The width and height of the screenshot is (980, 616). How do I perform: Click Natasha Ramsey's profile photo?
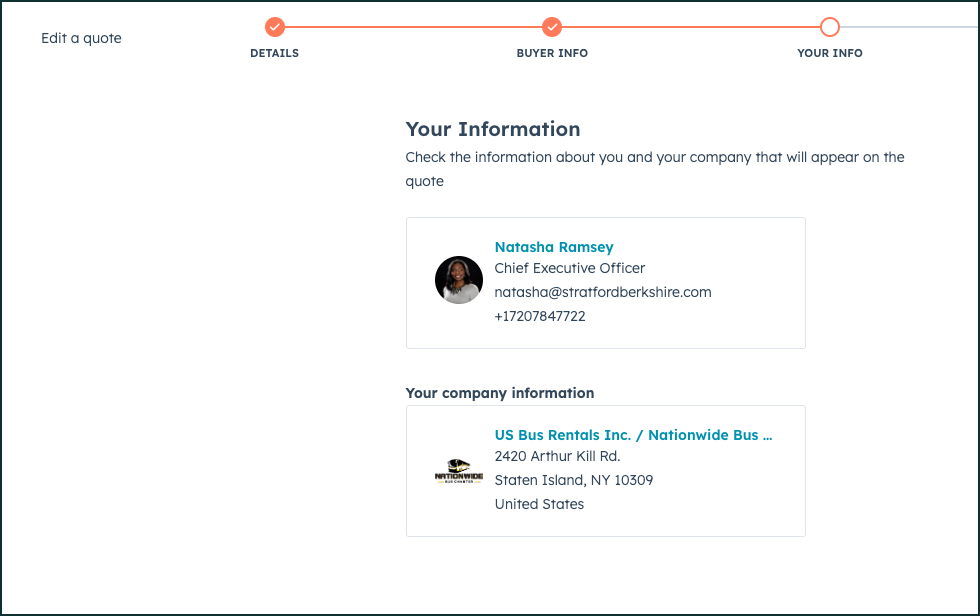[459, 280]
